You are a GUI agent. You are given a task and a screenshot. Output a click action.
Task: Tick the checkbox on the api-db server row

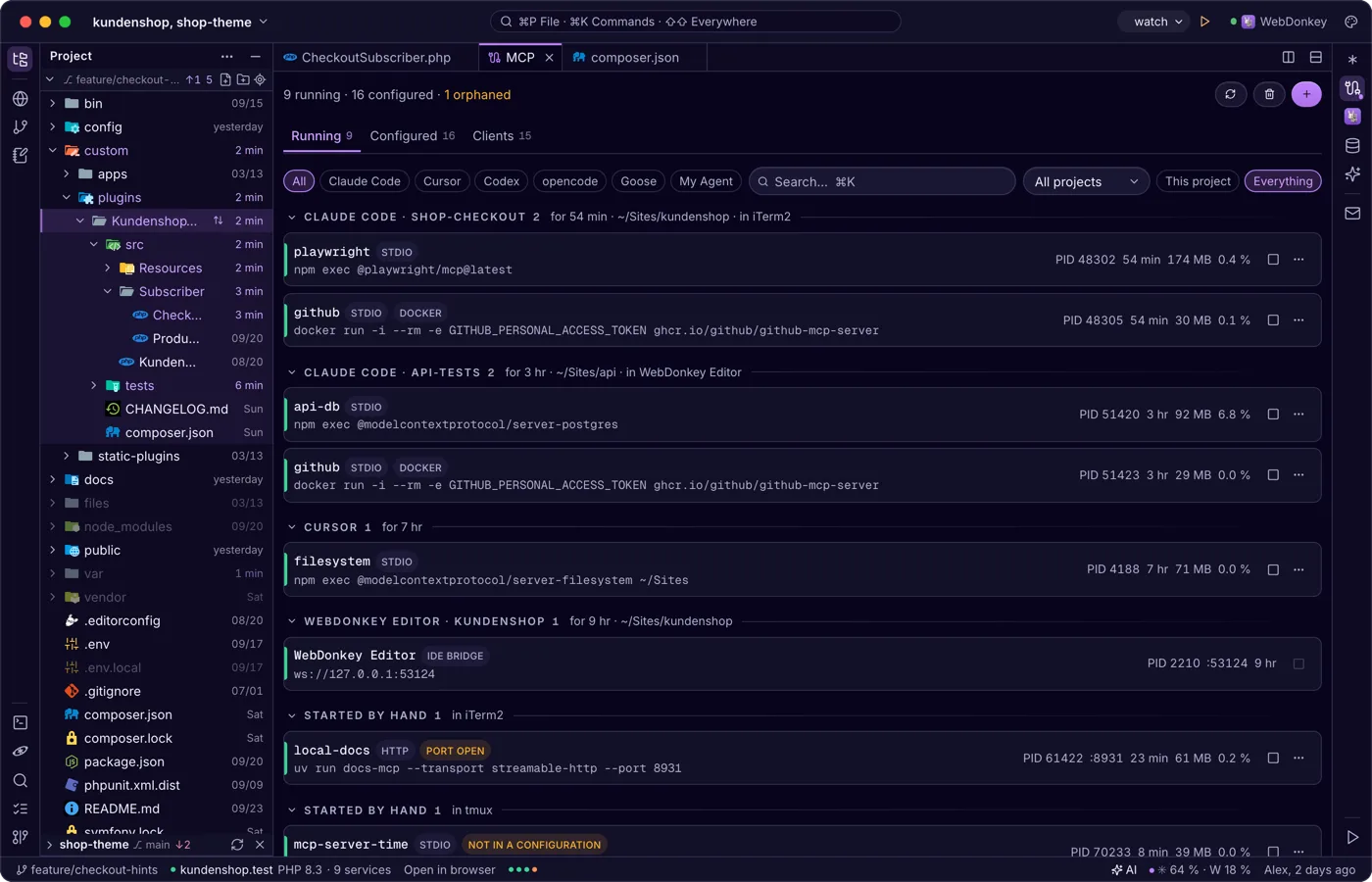tap(1273, 415)
